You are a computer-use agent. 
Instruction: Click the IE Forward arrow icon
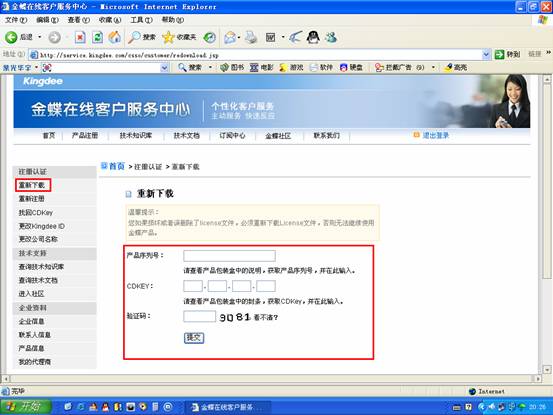point(54,37)
